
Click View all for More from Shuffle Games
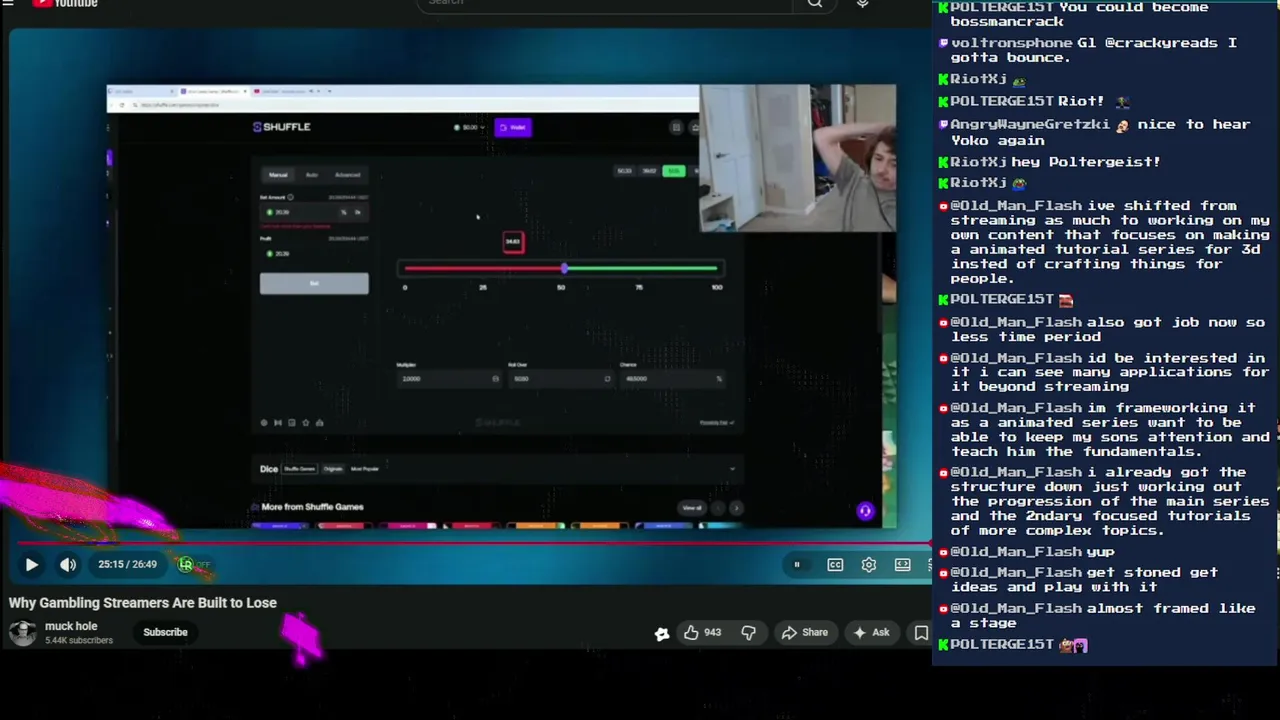pos(692,508)
